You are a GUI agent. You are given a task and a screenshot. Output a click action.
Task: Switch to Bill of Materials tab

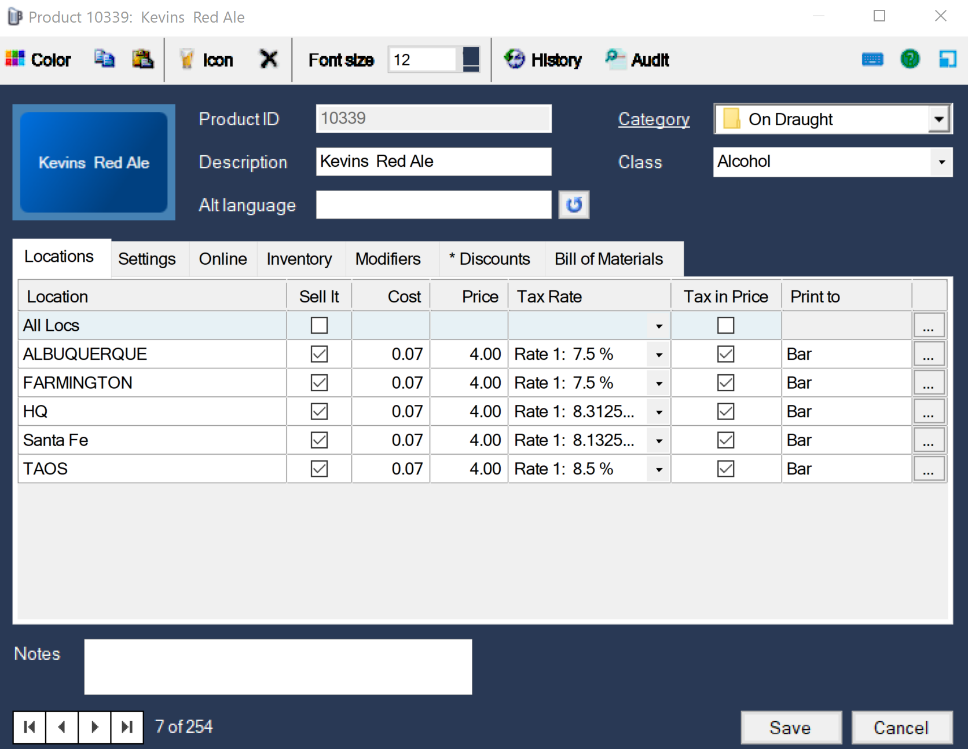point(609,259)
